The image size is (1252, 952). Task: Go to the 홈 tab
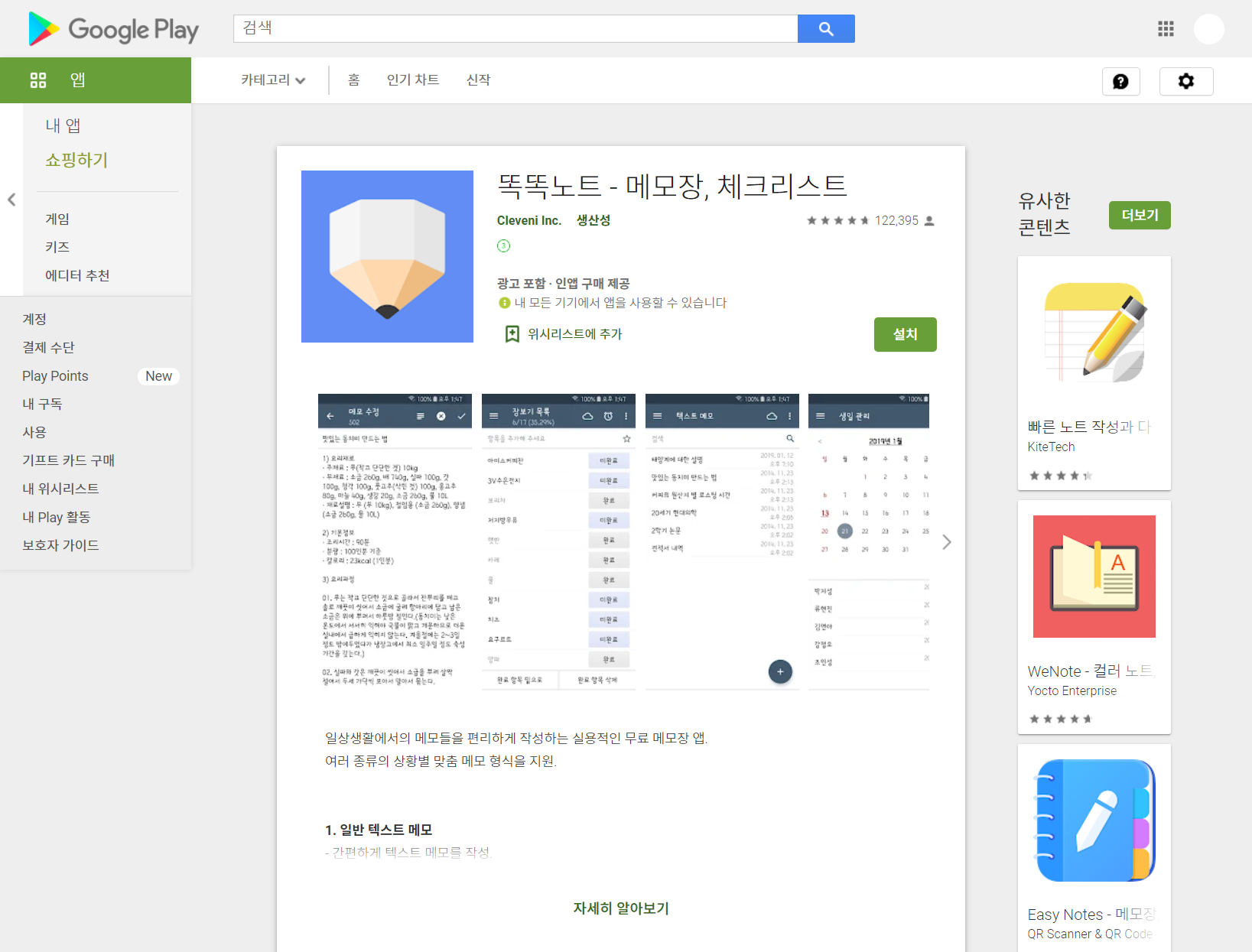point(353,80)
